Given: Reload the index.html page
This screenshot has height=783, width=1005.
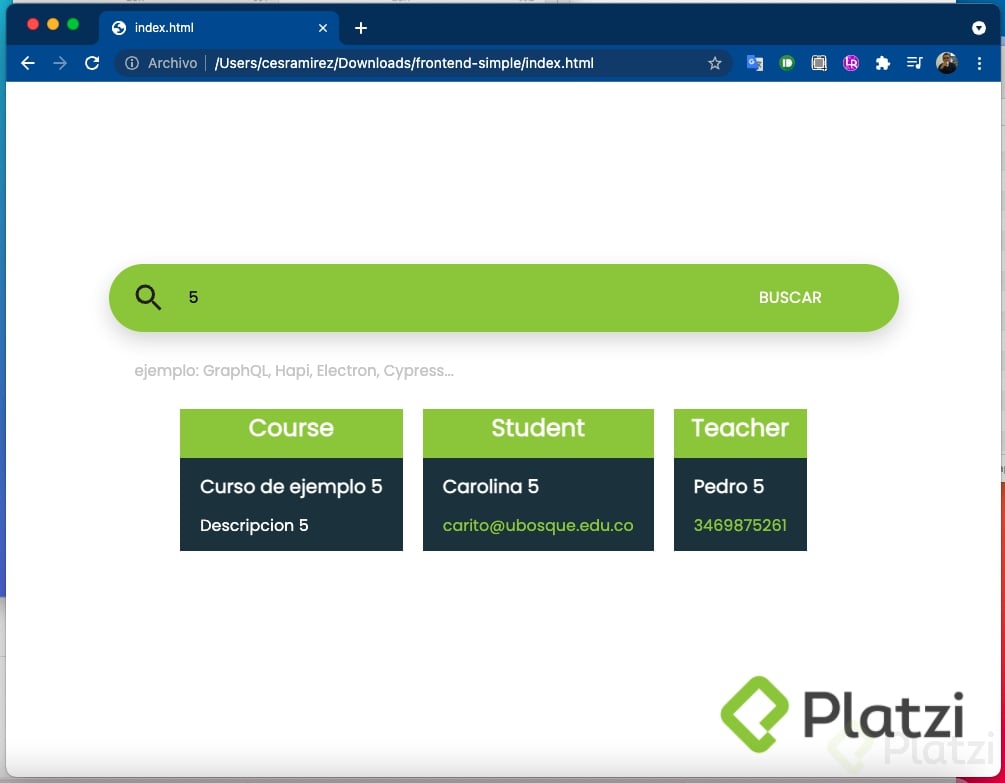Looking at the screenshot, I should pos(92,63).
